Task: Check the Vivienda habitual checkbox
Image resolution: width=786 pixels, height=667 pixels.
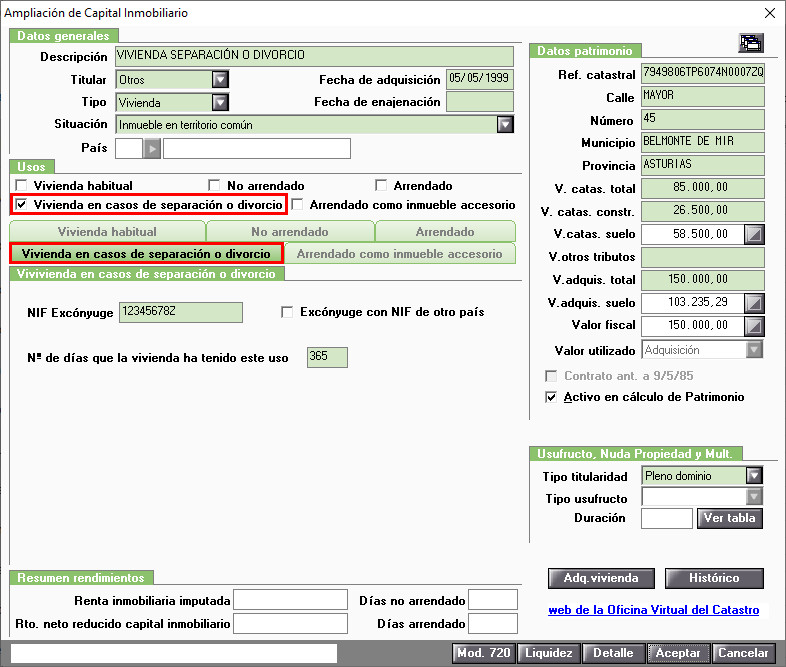Action: tap(21, 185)
